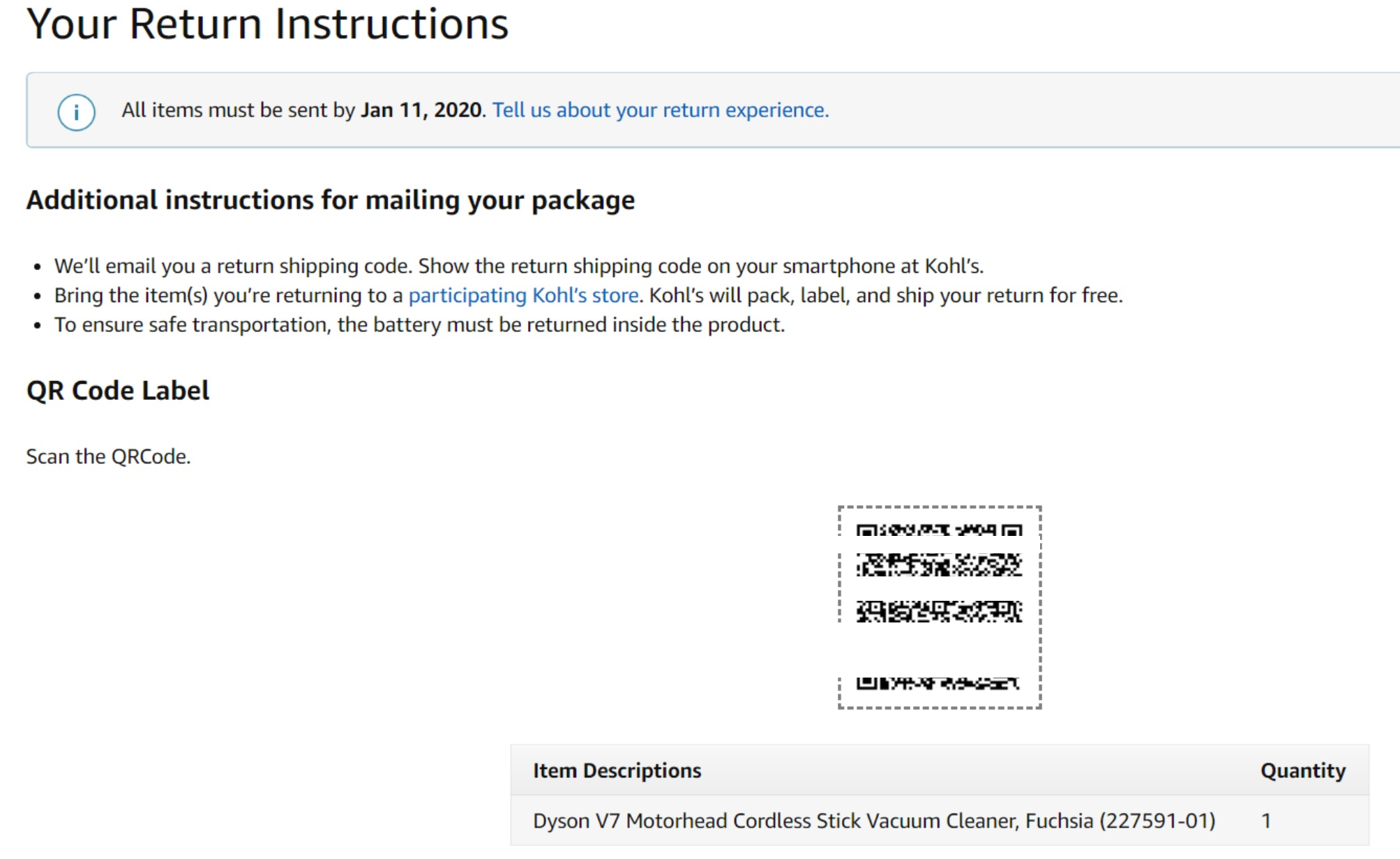Click the 'QR Code Label' section heading

pyautogui.click(x=118, y=390)
